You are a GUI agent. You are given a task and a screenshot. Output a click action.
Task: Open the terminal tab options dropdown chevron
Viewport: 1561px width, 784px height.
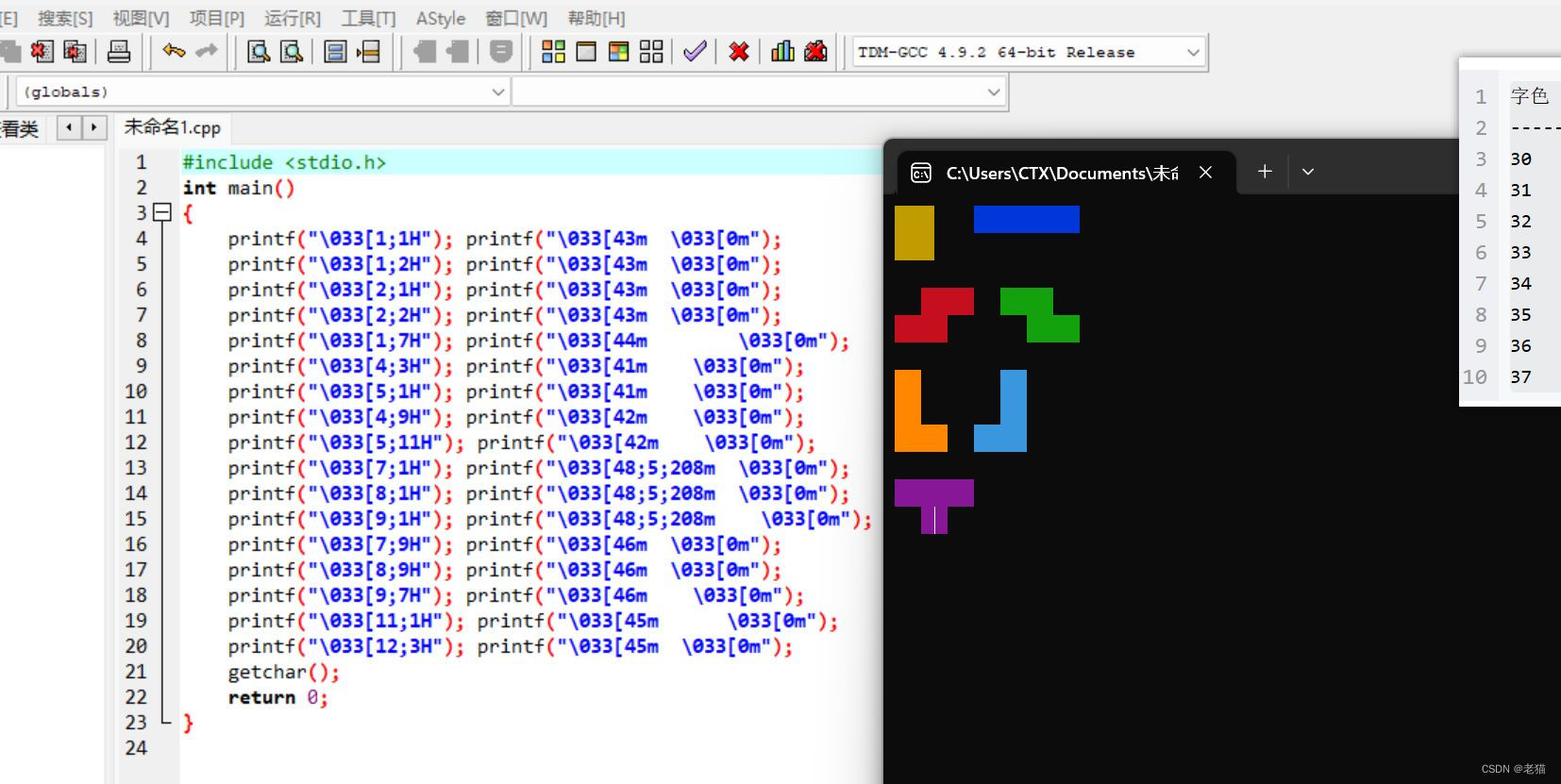coord(1308,172)
